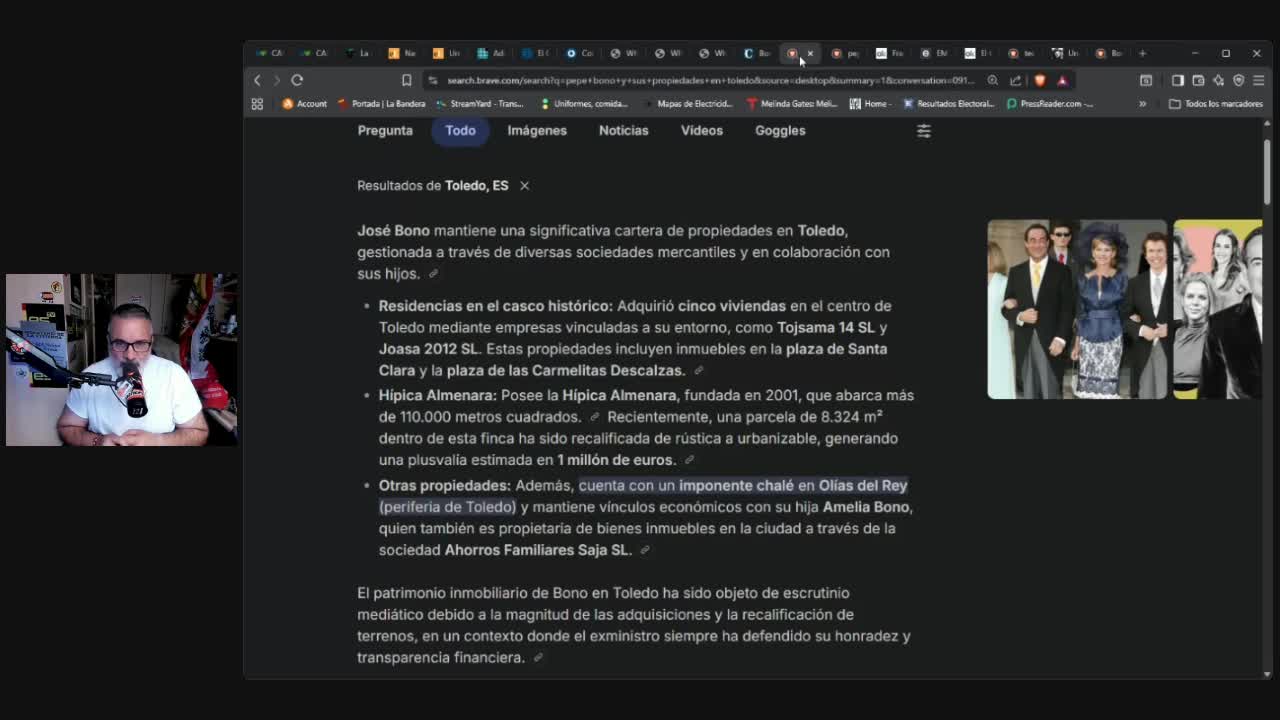Open the source link icon after 'Carmelitas Descalzas.'
Image resolution: width=1280 pixels, height=720 pixels.
(x=698, y=371)
